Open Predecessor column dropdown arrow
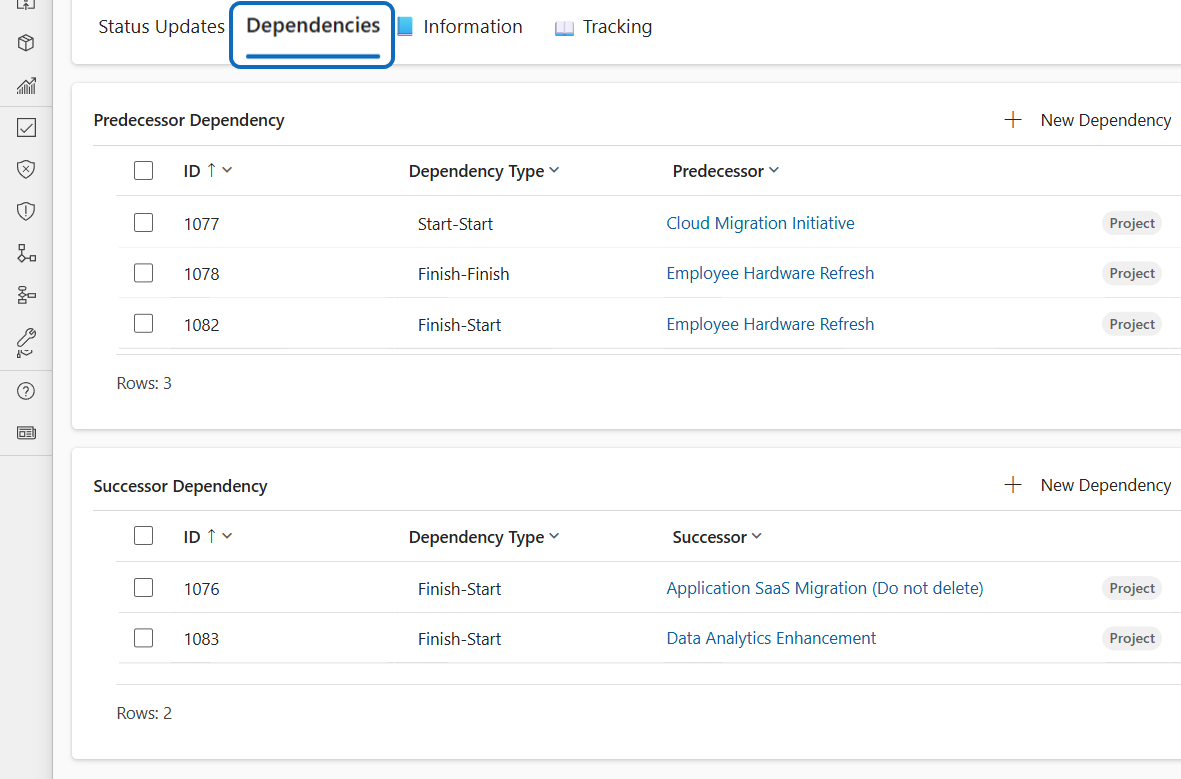1181x779 pixels. click(x=774, y=171)
